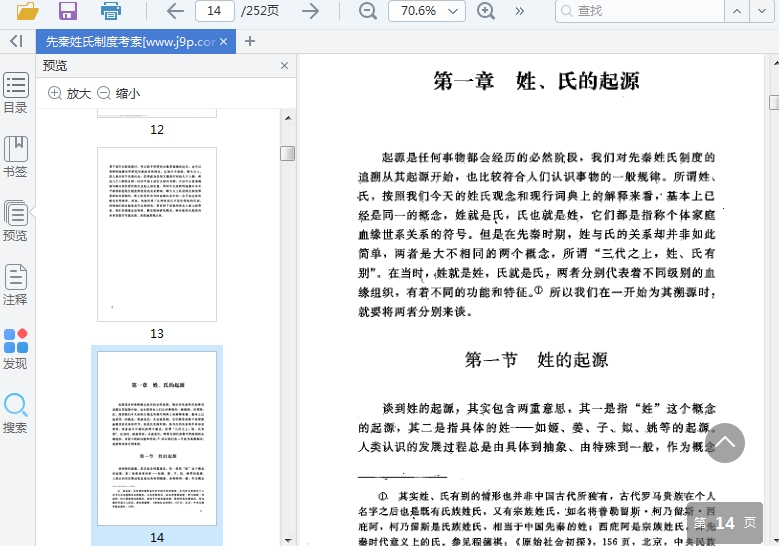The width and height of the screenshot is (779, 546).
Task: Click the section heading 第一节 姓的起源
Action: tap(537, 360)
